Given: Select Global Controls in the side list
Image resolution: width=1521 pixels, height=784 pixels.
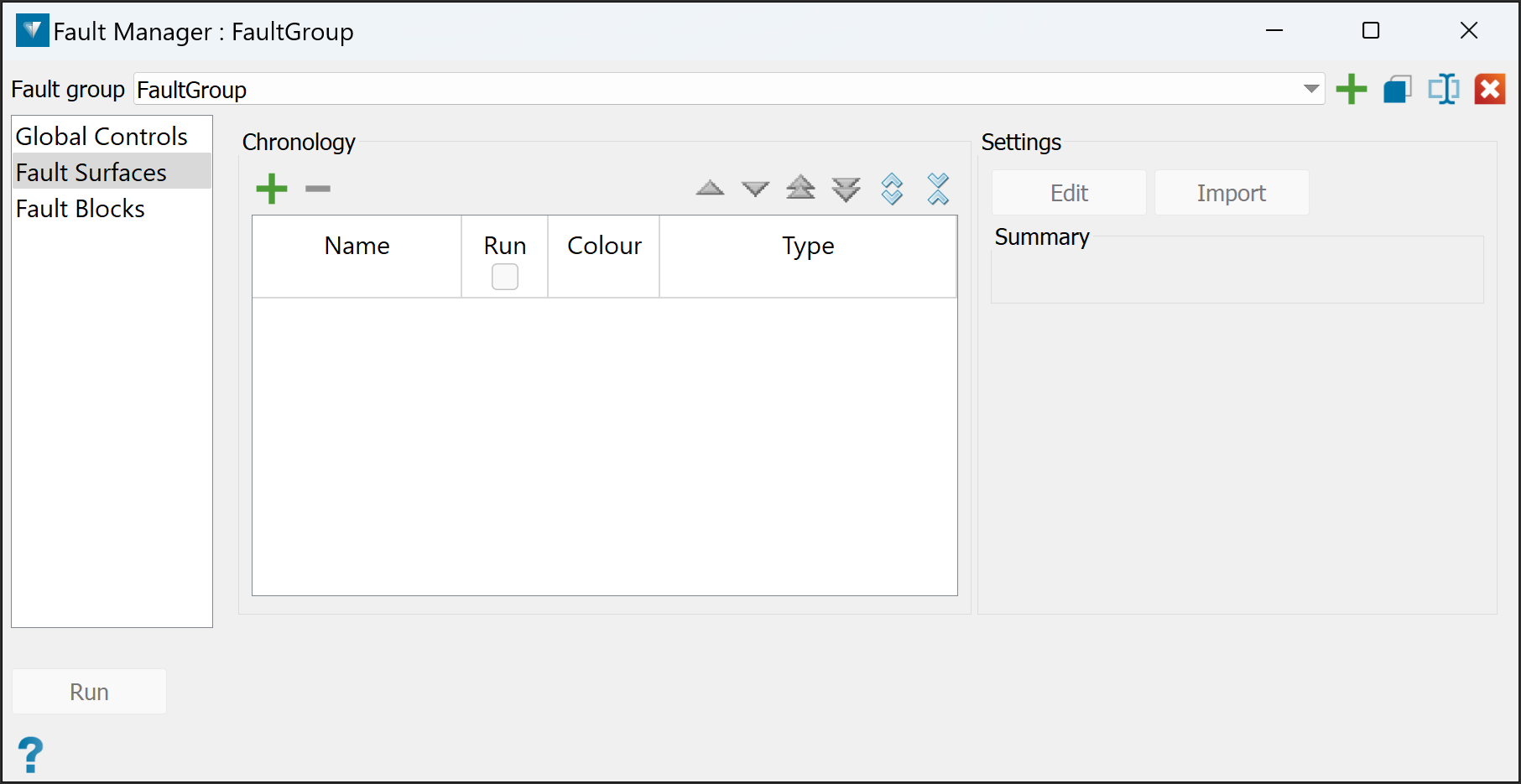Looking at the screenshot, I should coord(102,137).
